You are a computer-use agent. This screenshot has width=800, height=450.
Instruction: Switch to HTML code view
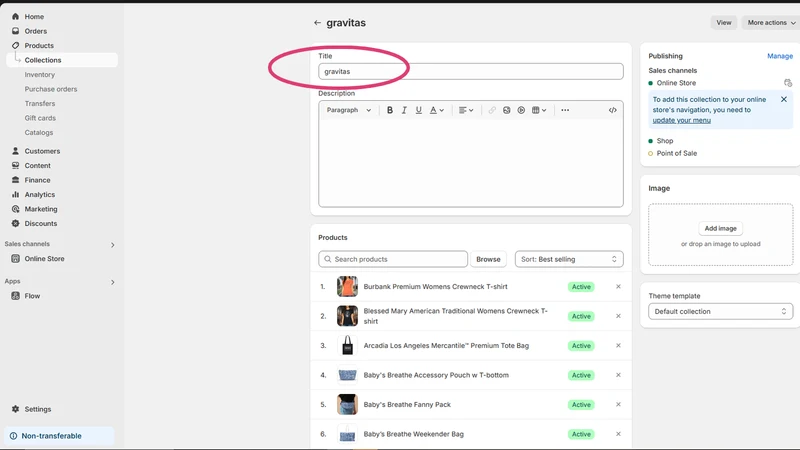(x=613, y=110)
